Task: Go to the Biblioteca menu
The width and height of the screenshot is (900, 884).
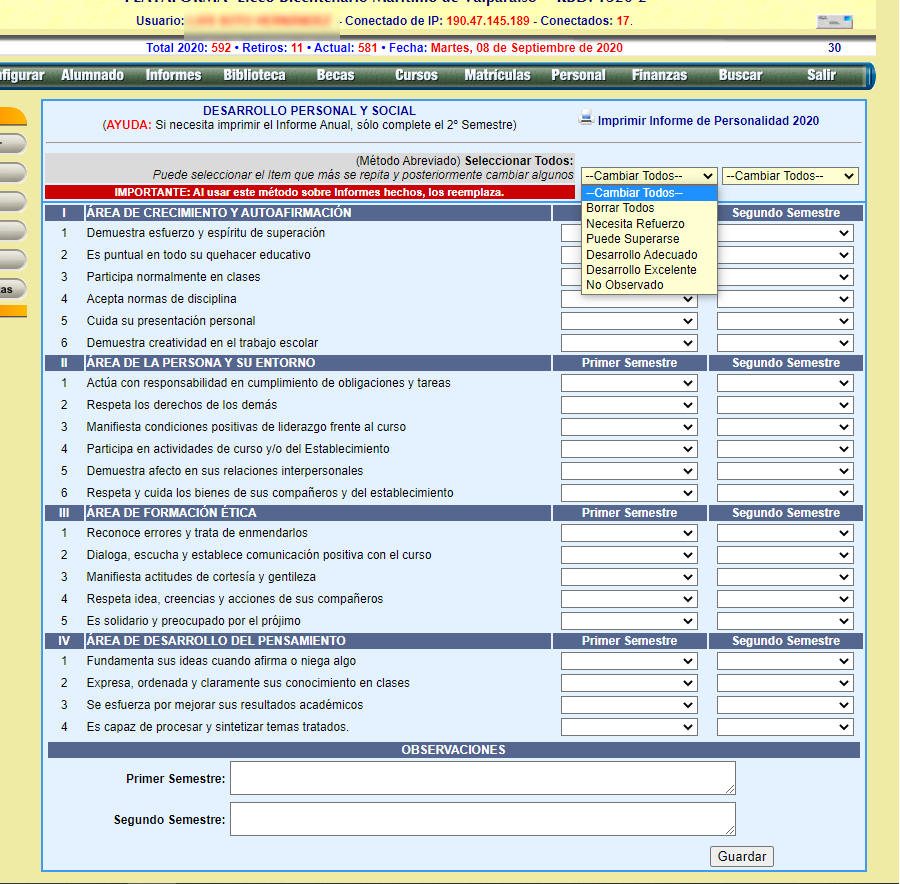Action: click(254, 75)
